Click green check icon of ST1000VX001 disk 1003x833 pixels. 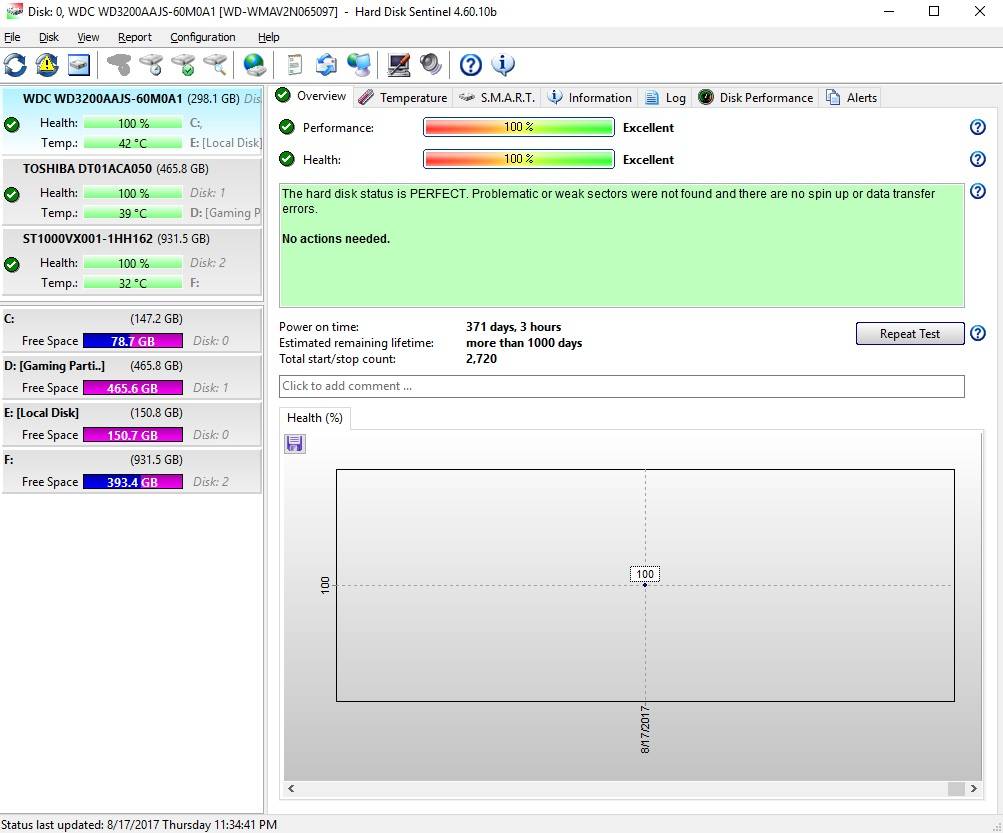pos(12,264)
